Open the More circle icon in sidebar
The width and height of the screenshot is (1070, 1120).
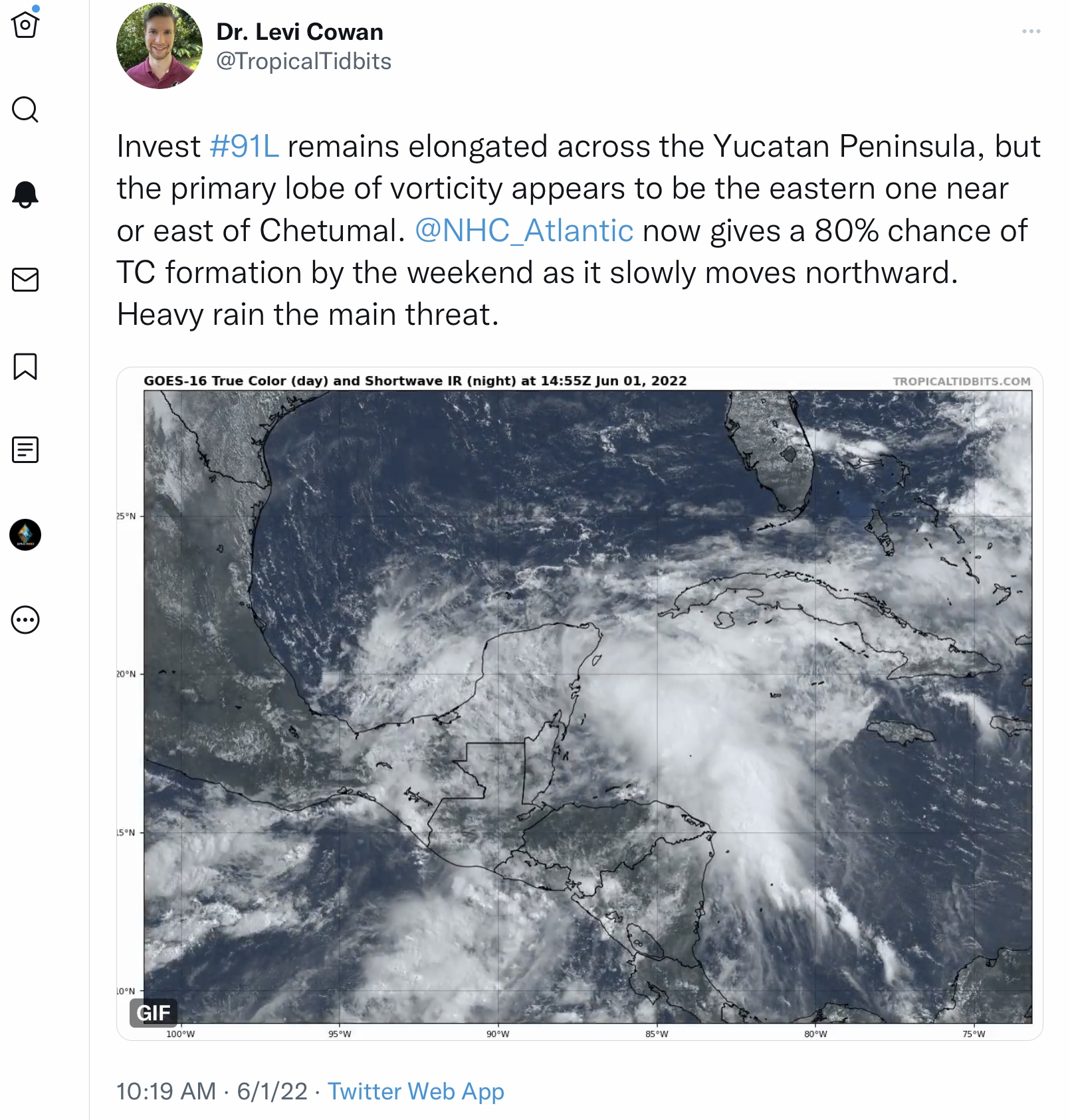pos(25,620)
